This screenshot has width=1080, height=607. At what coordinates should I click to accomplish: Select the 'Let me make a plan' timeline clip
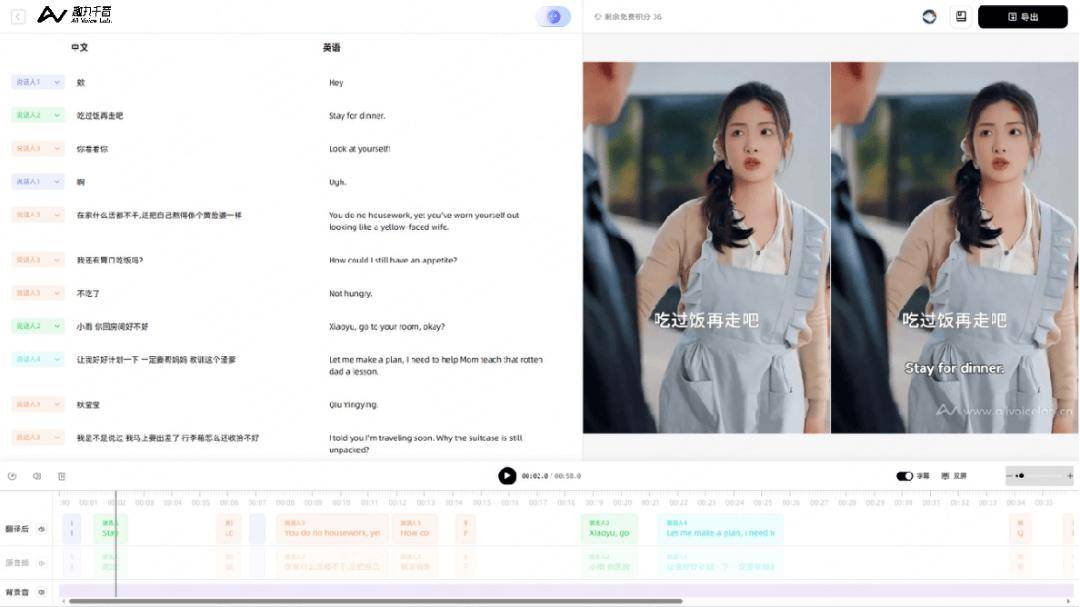coord(720,529)
